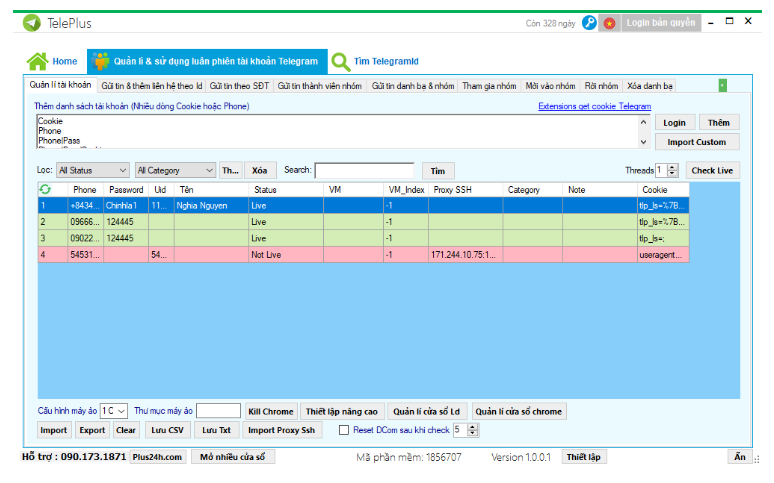774x483 pixels.
Task: Open Rời nhóm tab
Action: (x=601, y=86)
